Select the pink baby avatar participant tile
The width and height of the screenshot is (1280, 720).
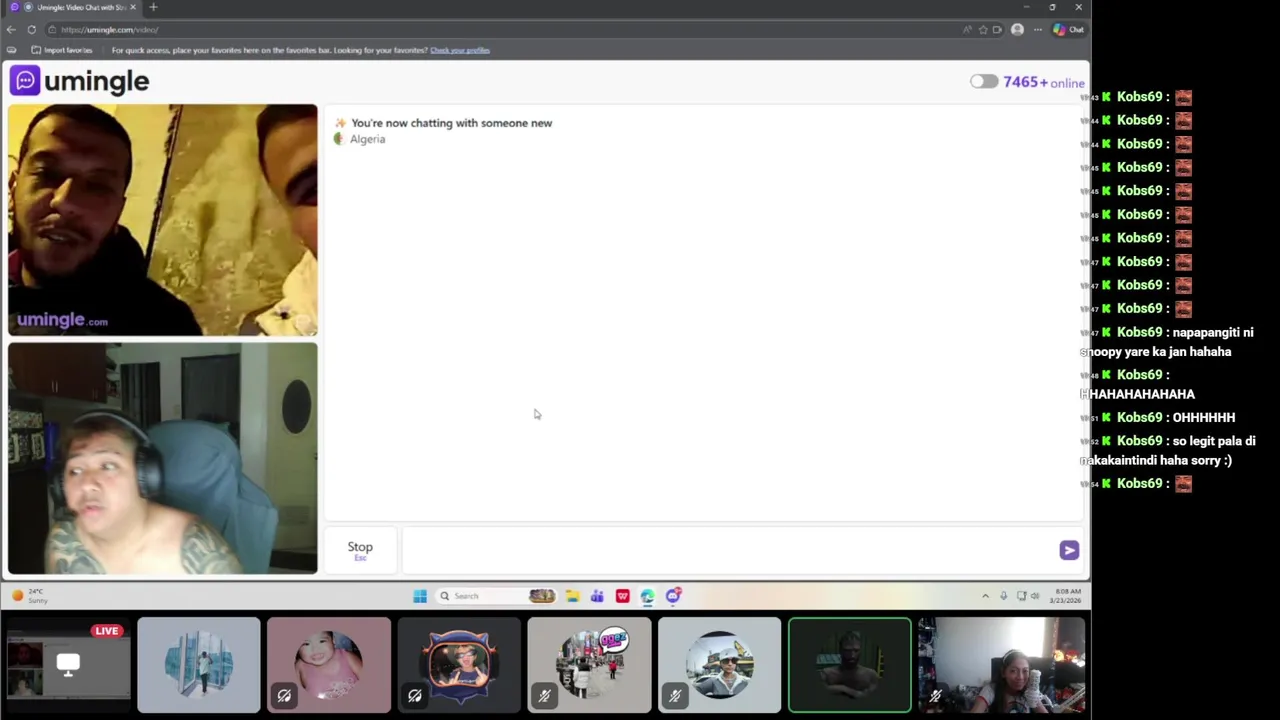pos(329,666)
